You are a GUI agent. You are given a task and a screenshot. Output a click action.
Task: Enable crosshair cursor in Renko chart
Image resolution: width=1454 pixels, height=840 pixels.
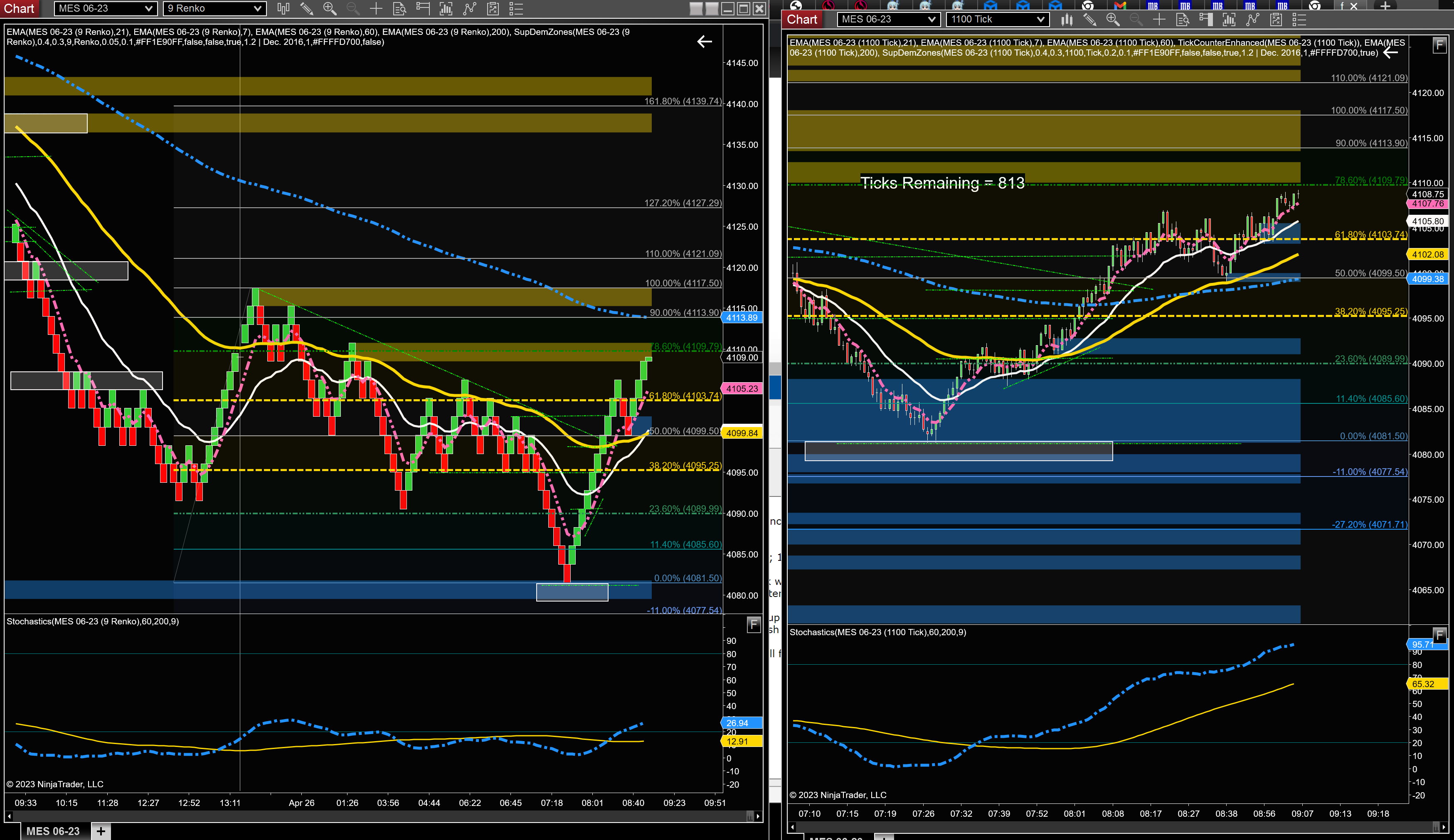[x=376, y=9]
